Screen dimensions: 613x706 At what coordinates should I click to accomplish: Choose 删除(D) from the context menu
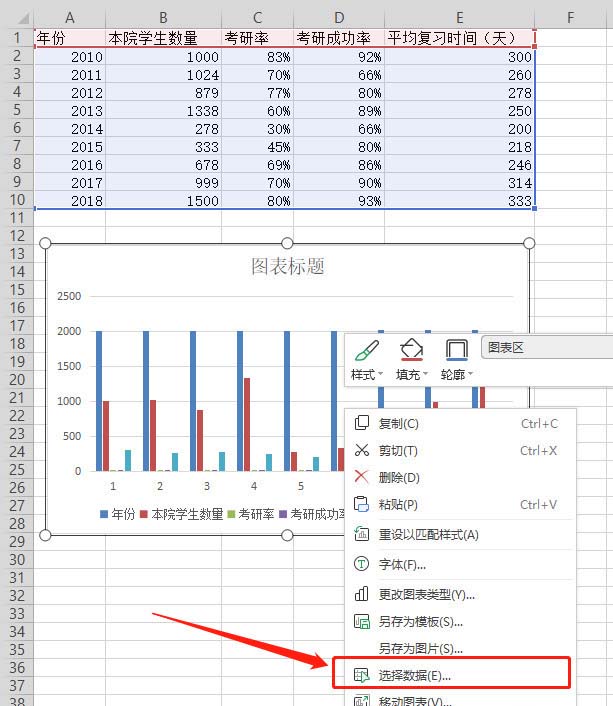[x=460, y=477]
